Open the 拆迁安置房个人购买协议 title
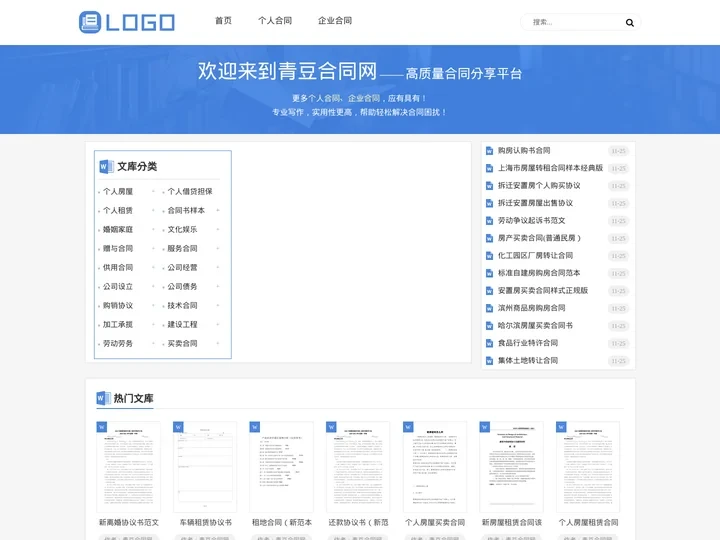The height and width of the screenshot is (540, 720). (x=539, y=186)
